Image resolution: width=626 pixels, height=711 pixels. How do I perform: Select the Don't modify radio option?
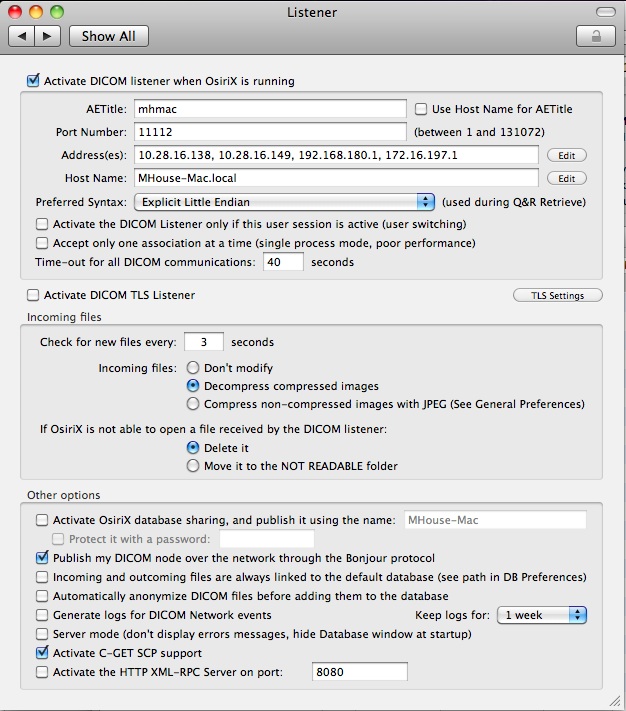pos(193,368)
